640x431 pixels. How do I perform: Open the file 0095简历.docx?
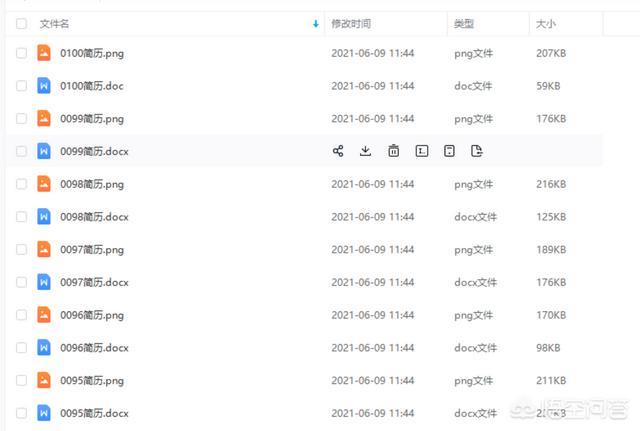[x=94, y=412]
